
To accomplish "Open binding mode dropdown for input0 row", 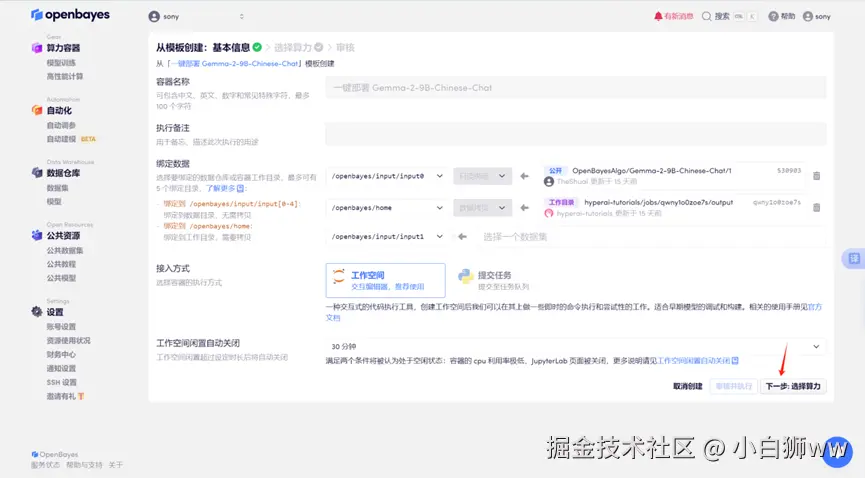I will click(483, 176).
